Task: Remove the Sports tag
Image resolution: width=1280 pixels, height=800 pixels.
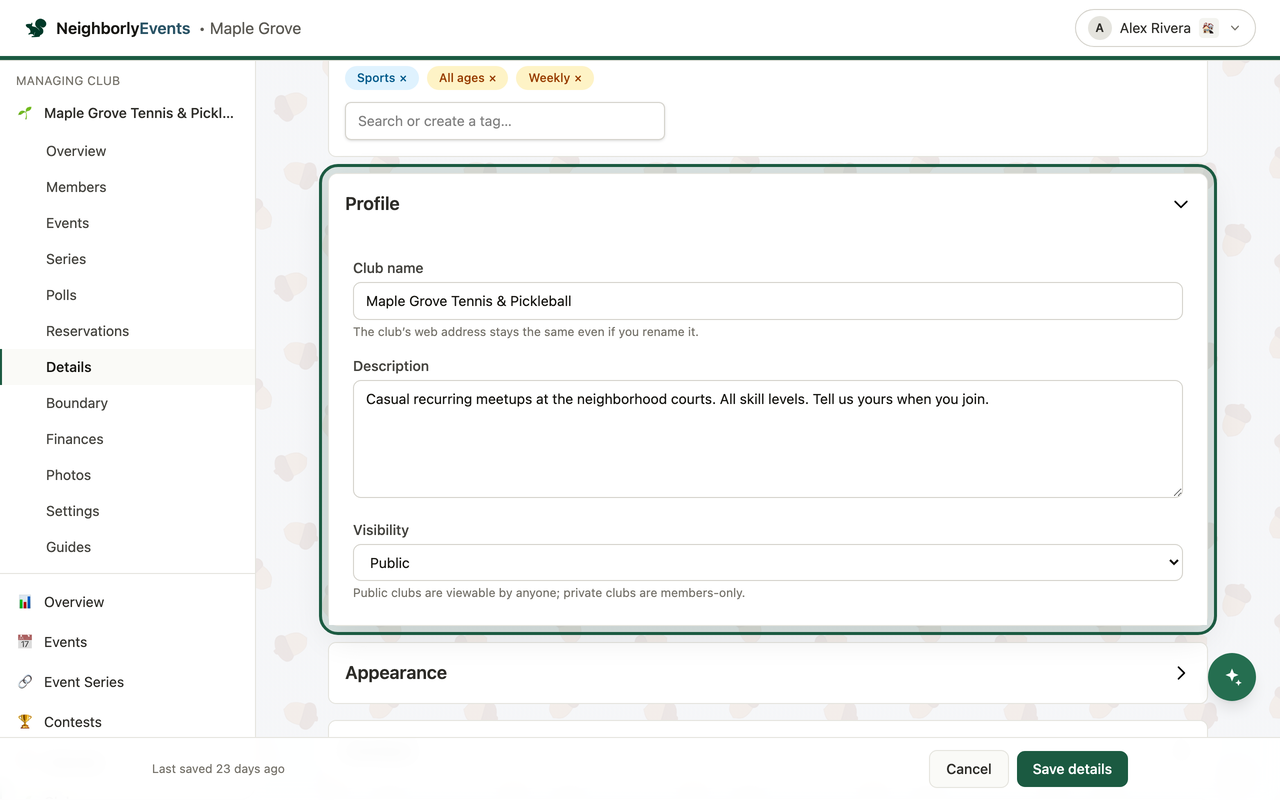Action: [x=403, y=78]
